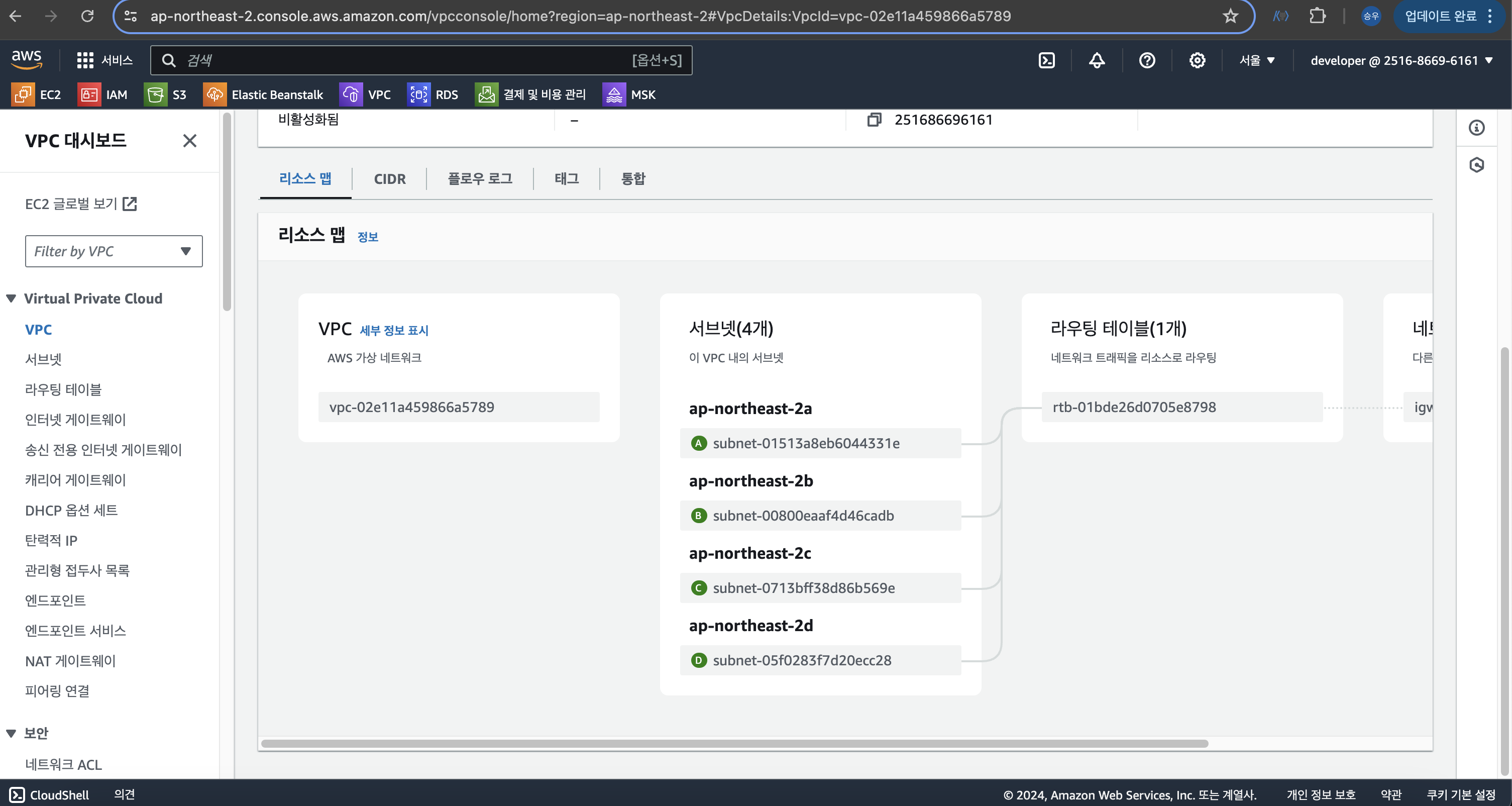Open the Filter by VPC dropdown
The height and width of the screenshot is (806, 1512).
point(114,251)
